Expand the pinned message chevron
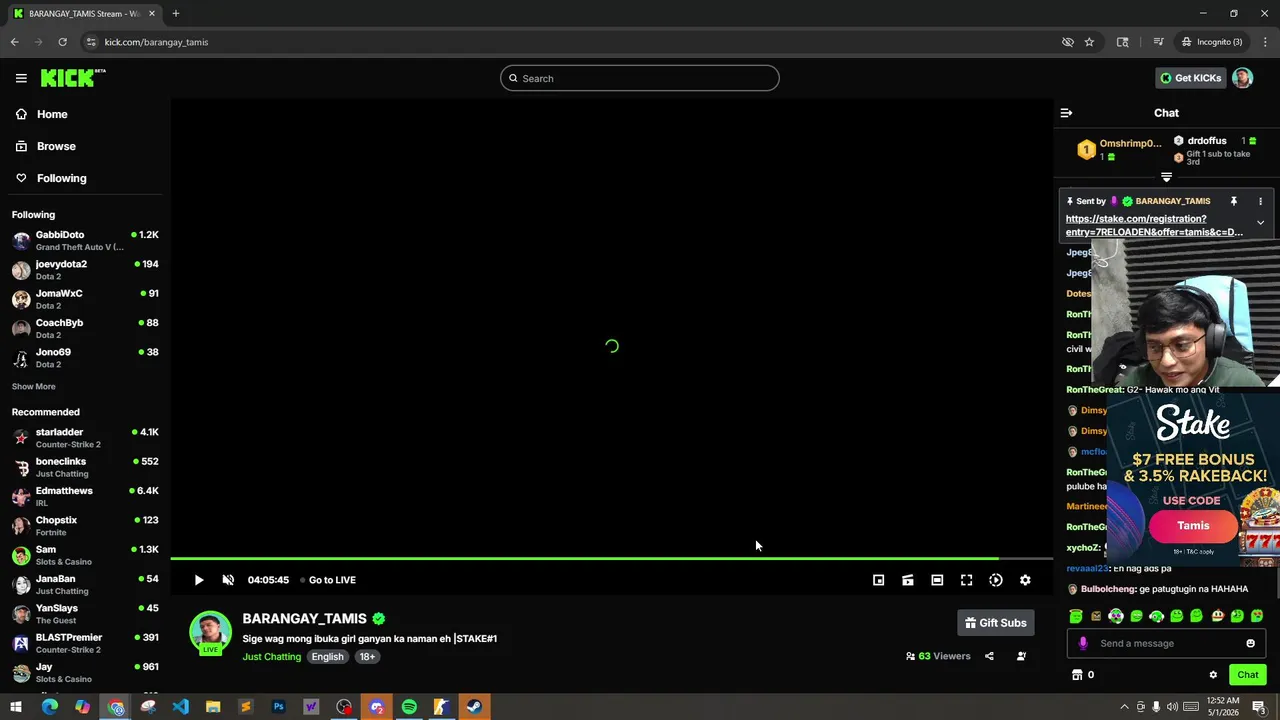This screenshot has width=1280, height=720. point(1260,223)
